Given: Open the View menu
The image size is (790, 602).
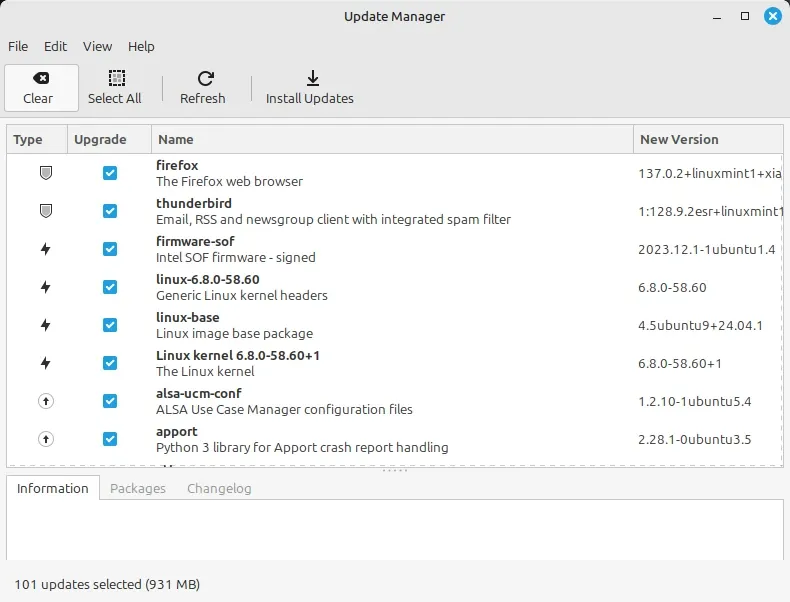Looking at the screenshot, I should coord(97,46).
